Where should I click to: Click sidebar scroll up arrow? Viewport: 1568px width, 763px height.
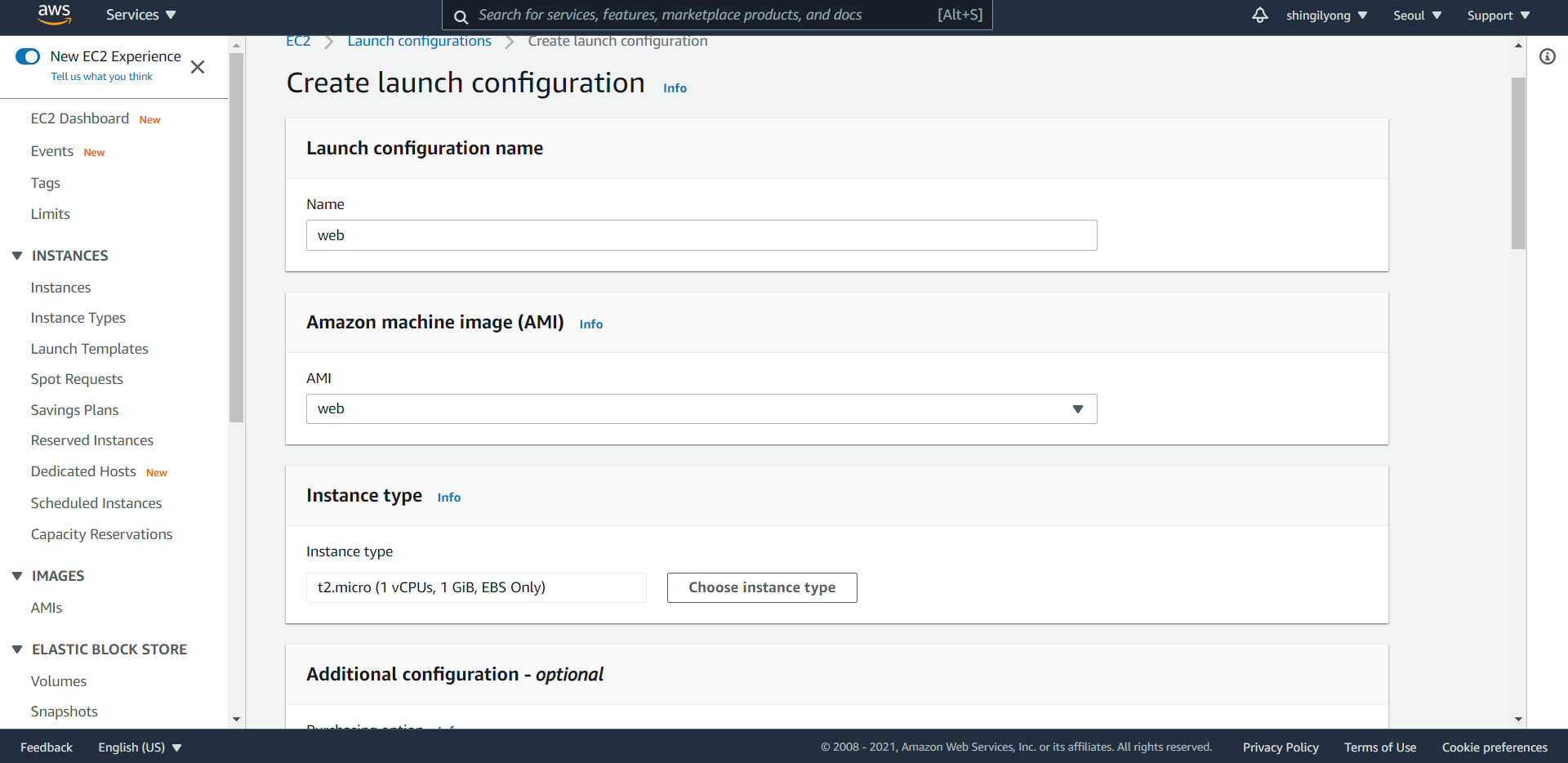(237, 46)
